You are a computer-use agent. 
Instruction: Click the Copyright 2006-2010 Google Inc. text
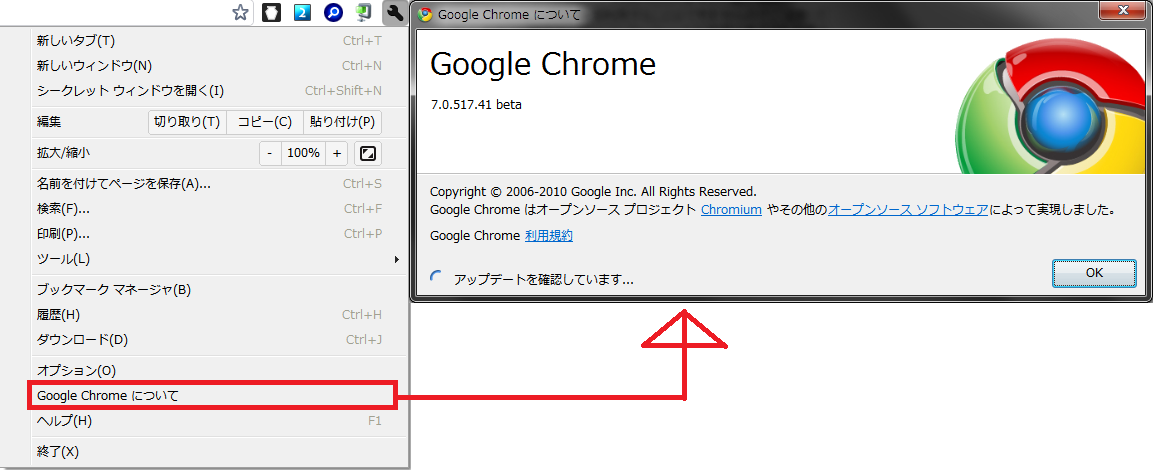pos(593,192)
